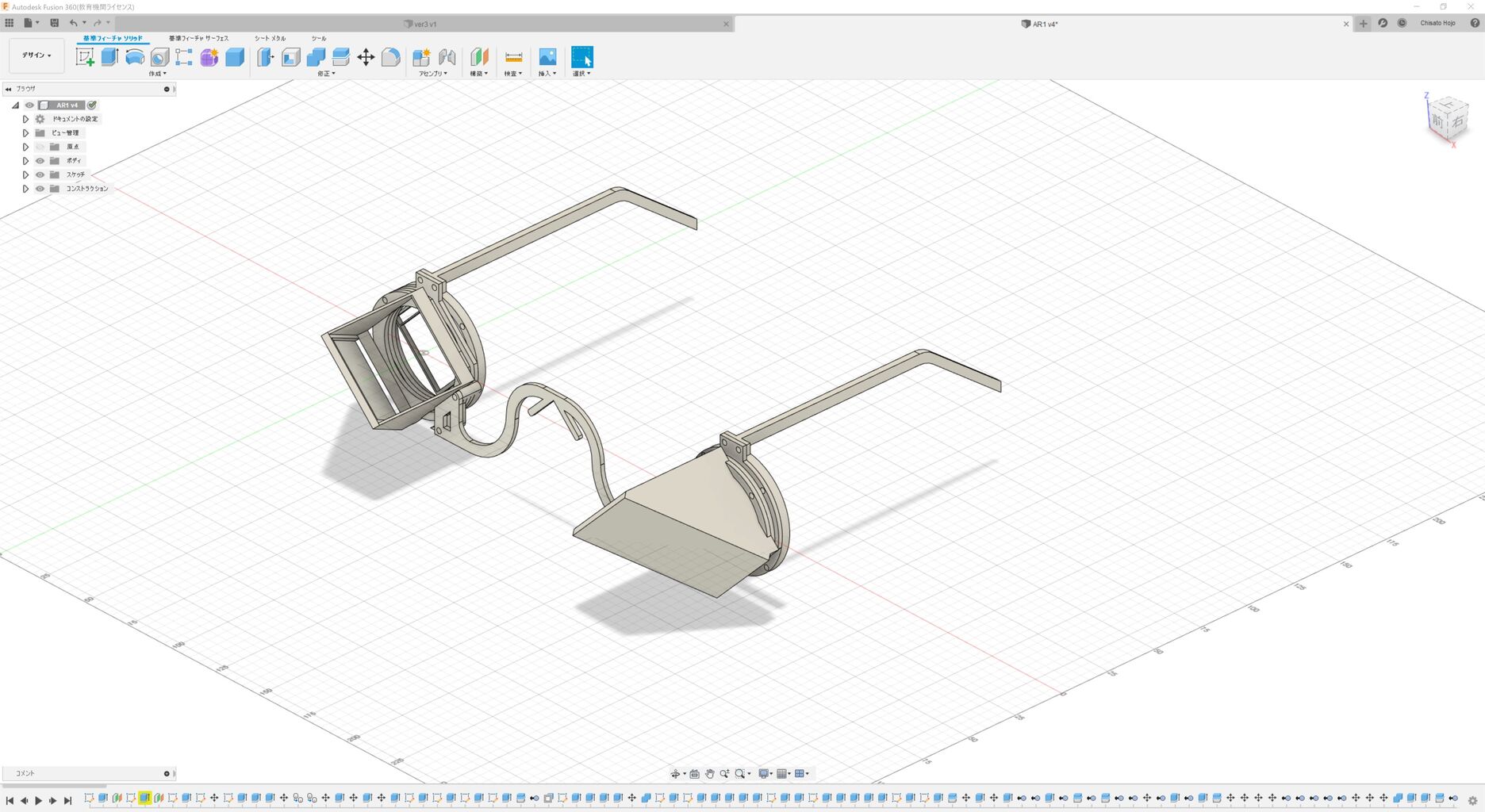1485x812 pixels.
Task: Hide the スケッチ folder with eye icon
Action: pos(40,174)
